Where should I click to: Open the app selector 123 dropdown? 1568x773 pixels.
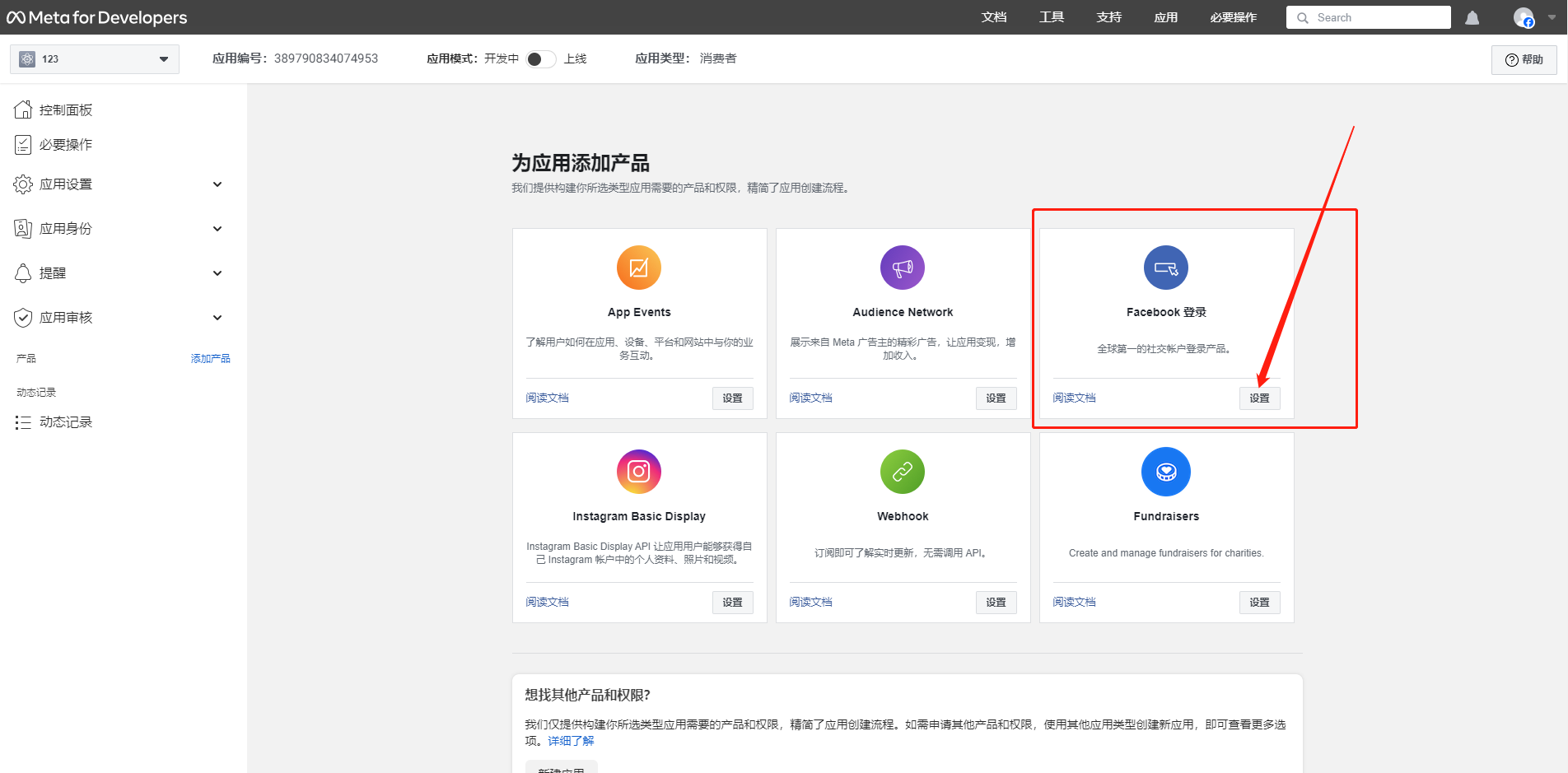pyautogui.click(x=95, y=59)
